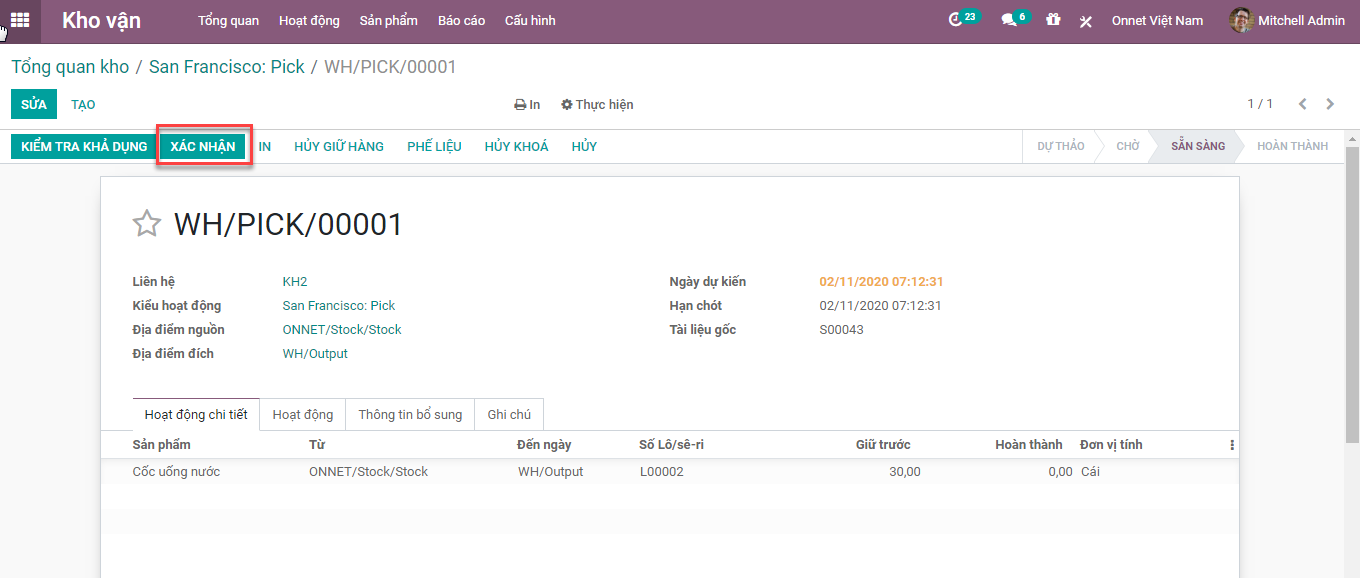
Task: Switch to the Thông tin bổ sung tab
Action: 410,414
